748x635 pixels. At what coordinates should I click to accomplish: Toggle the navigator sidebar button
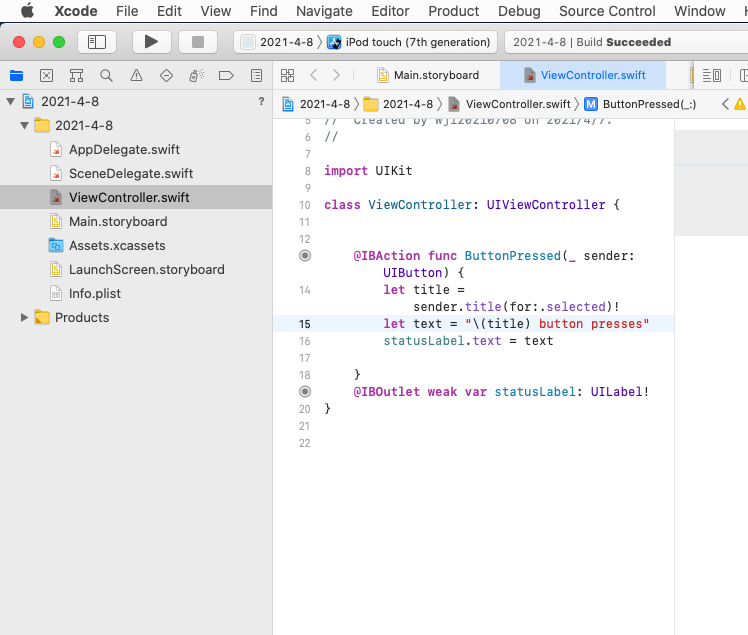click(97, 42)
